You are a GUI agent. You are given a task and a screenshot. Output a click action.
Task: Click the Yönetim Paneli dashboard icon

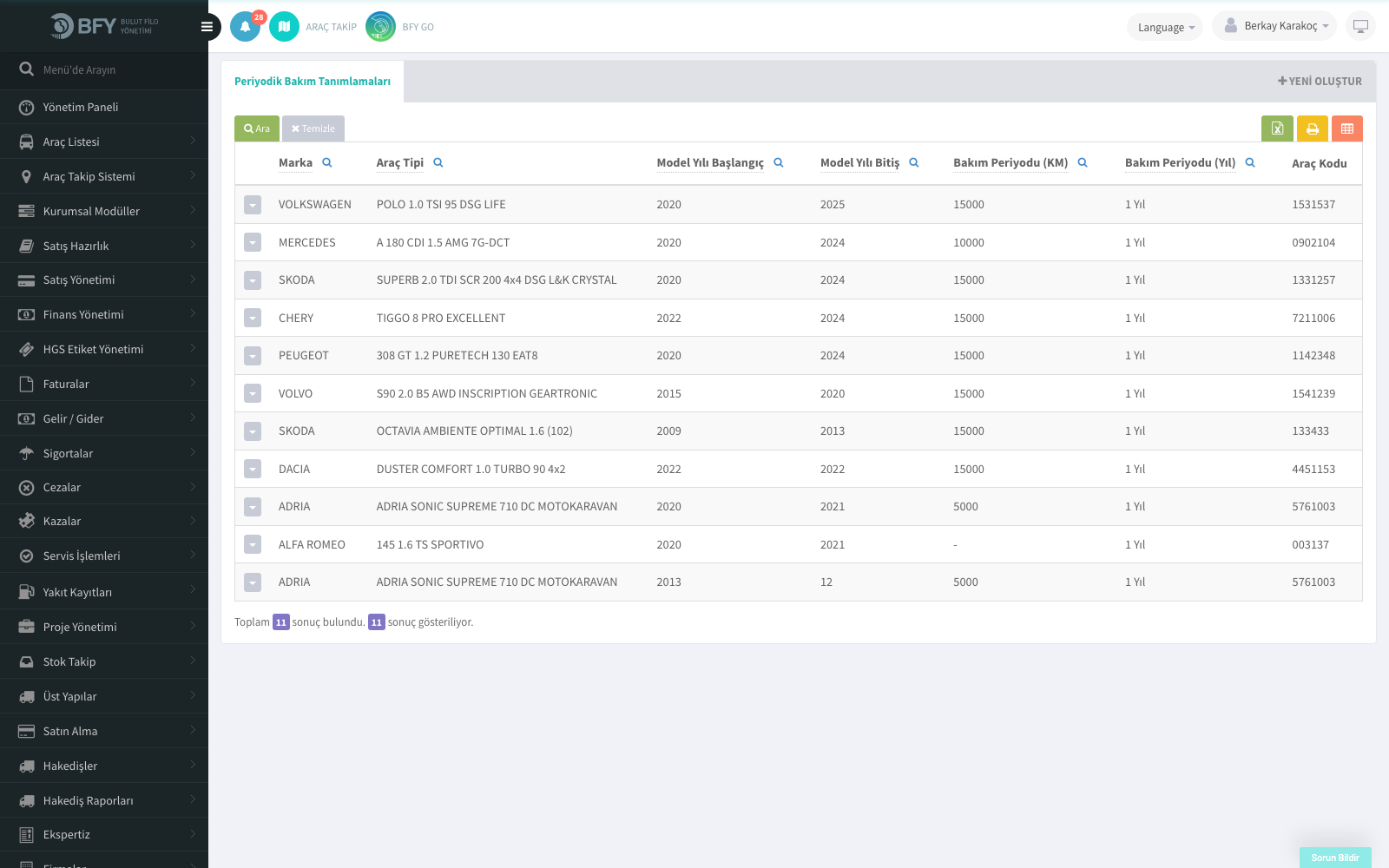point(27,108)
